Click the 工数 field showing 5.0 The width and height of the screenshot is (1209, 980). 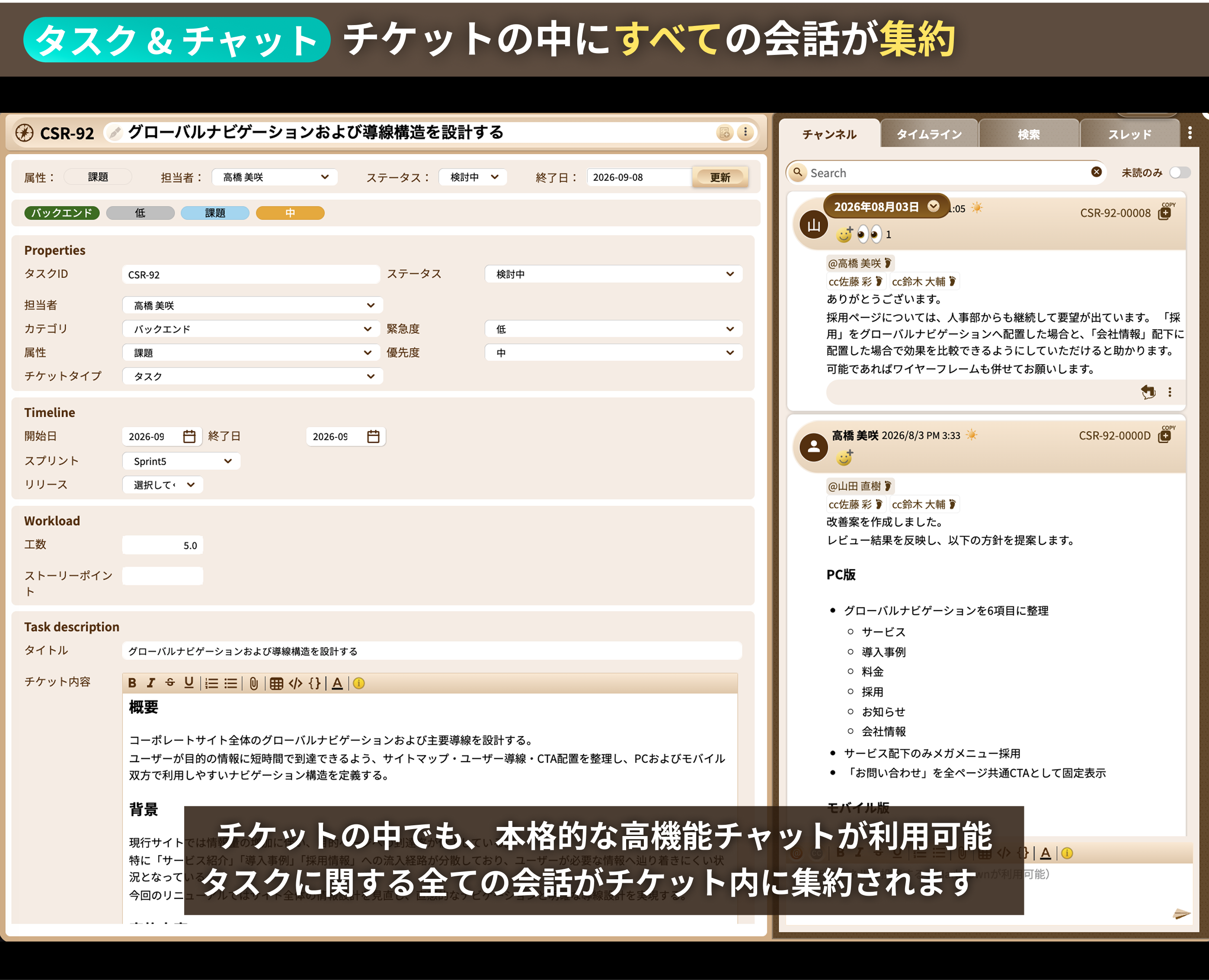[163, 545]
